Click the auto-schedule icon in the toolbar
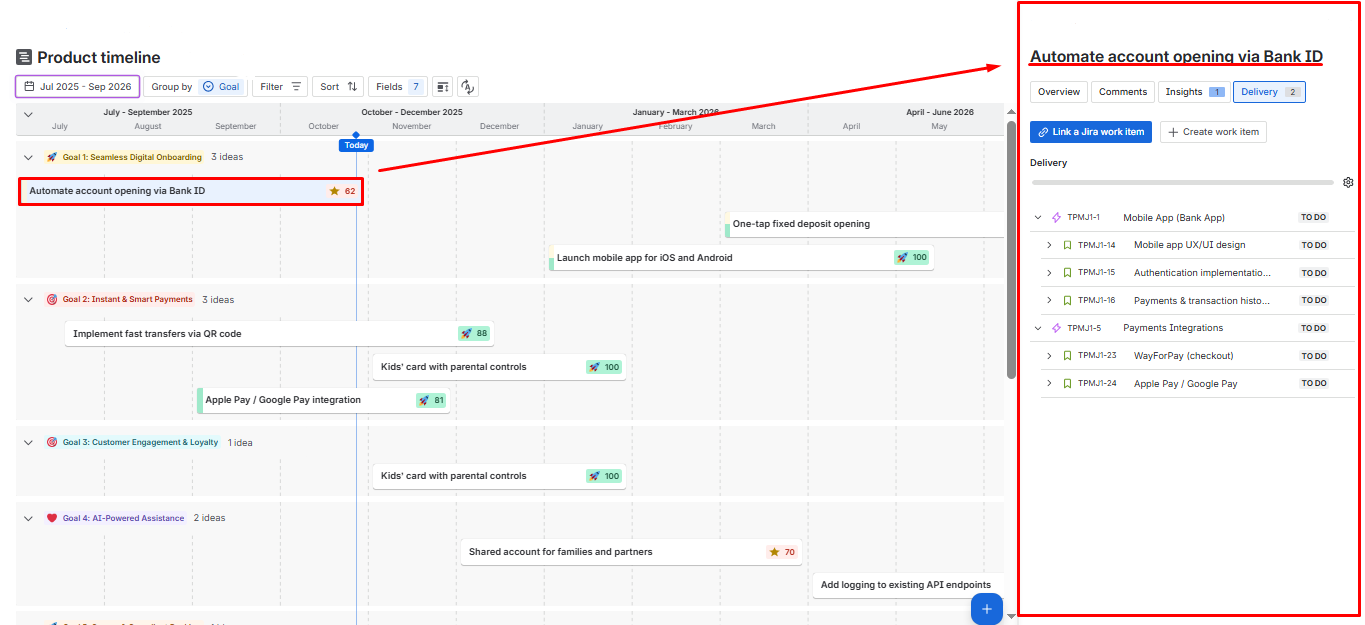This screenshot has height=625, width=1365. 467,87
